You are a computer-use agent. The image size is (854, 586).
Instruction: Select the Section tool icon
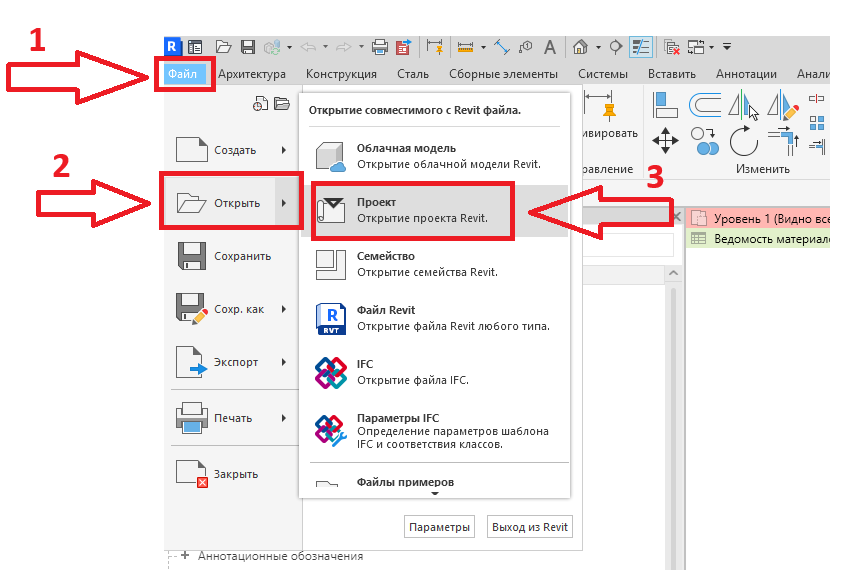(x=616, y=47)
